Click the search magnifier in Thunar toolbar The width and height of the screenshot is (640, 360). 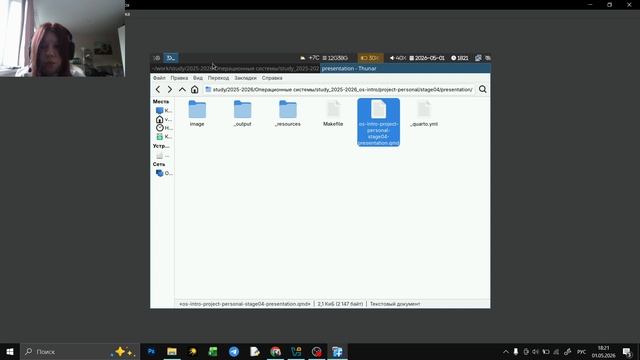pyautogui.click(x=482, y=89)
